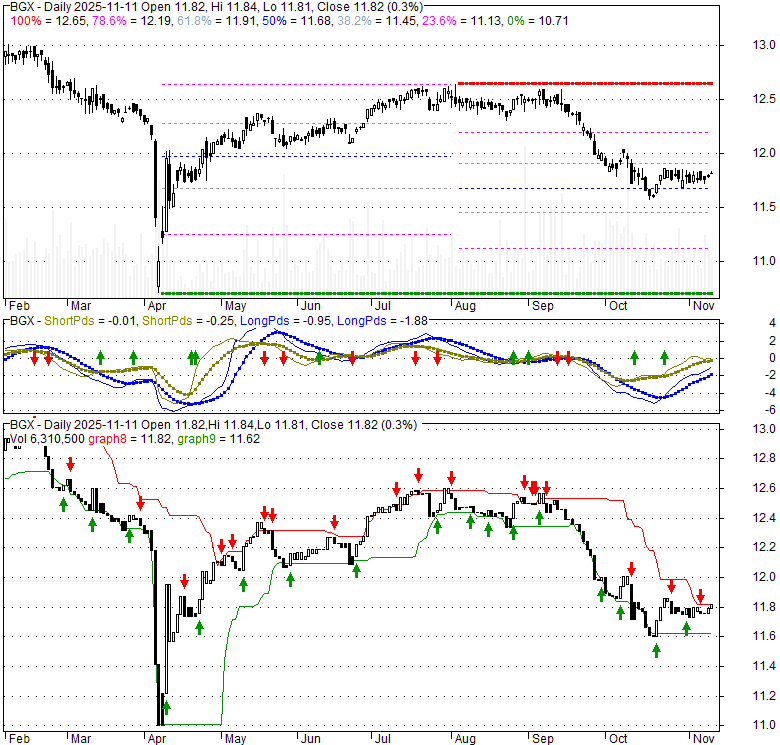Click the 11.2 price on the bottom chart axis
This screenshot has height=745, width=780.
[x=764, y=696]
